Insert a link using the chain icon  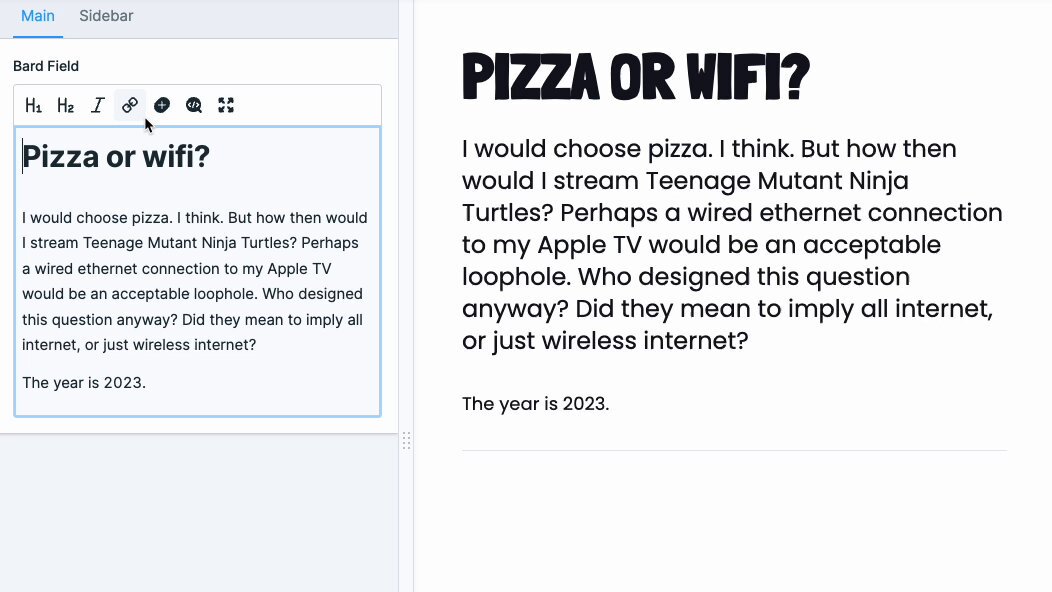pos(129,105)
